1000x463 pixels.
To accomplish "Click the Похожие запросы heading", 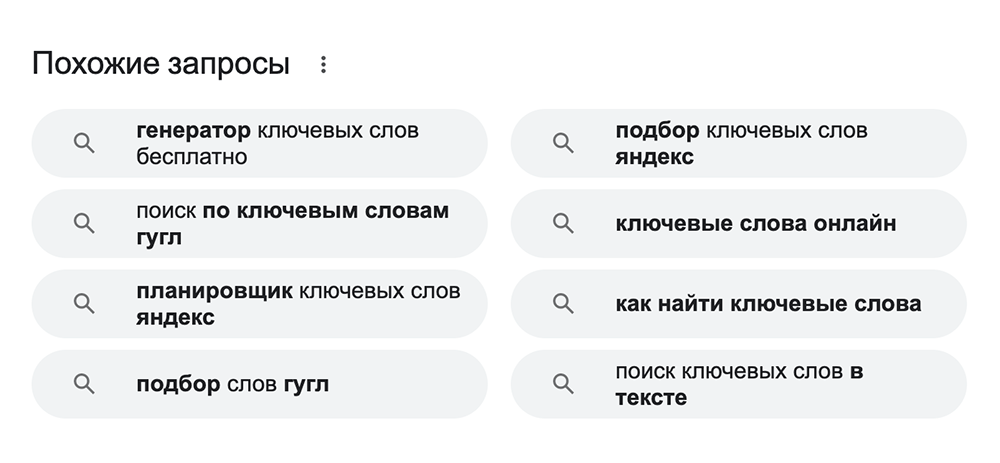I will [x=161, y=65].
